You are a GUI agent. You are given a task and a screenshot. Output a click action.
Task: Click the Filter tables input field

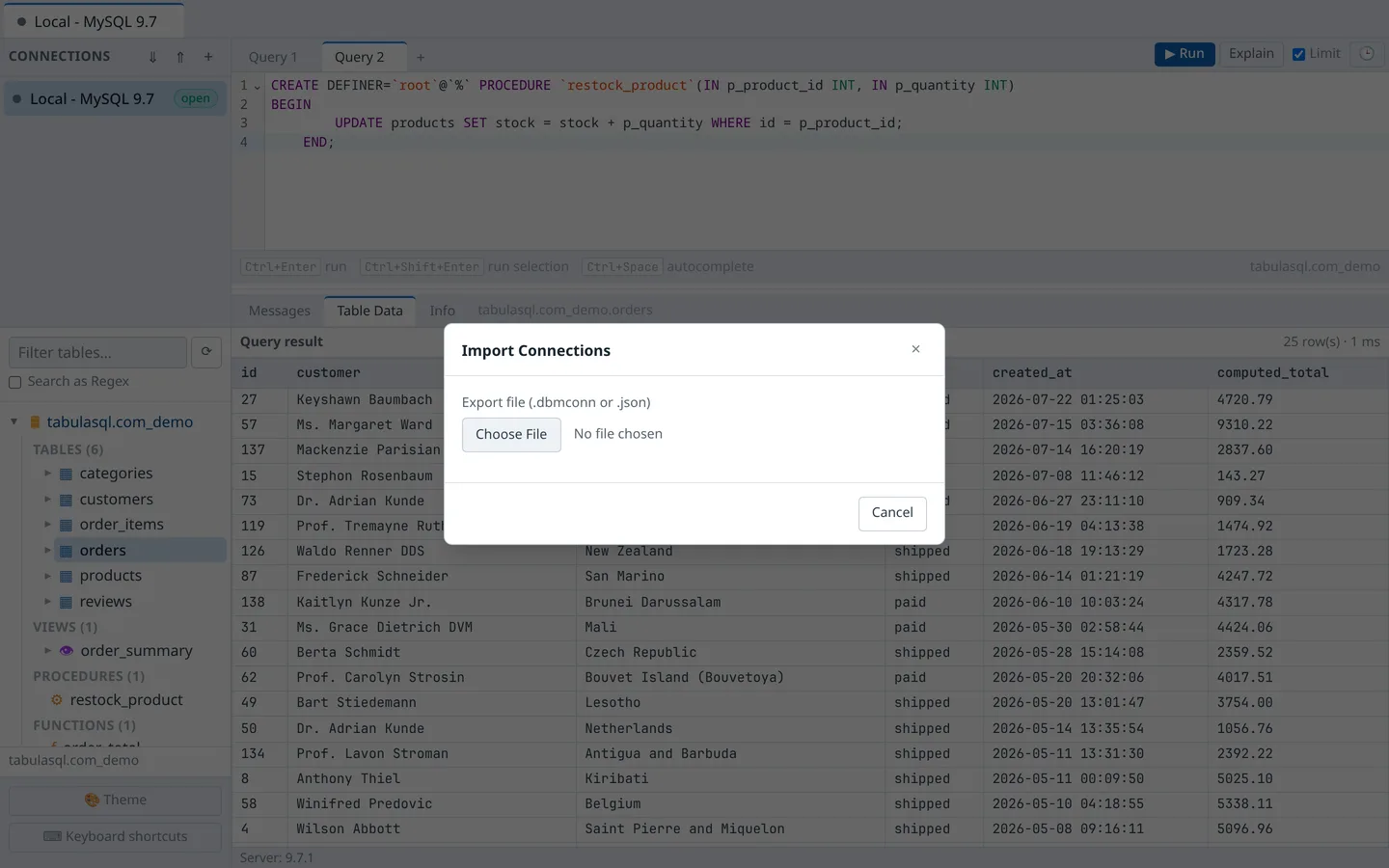[x=97, y=353]
